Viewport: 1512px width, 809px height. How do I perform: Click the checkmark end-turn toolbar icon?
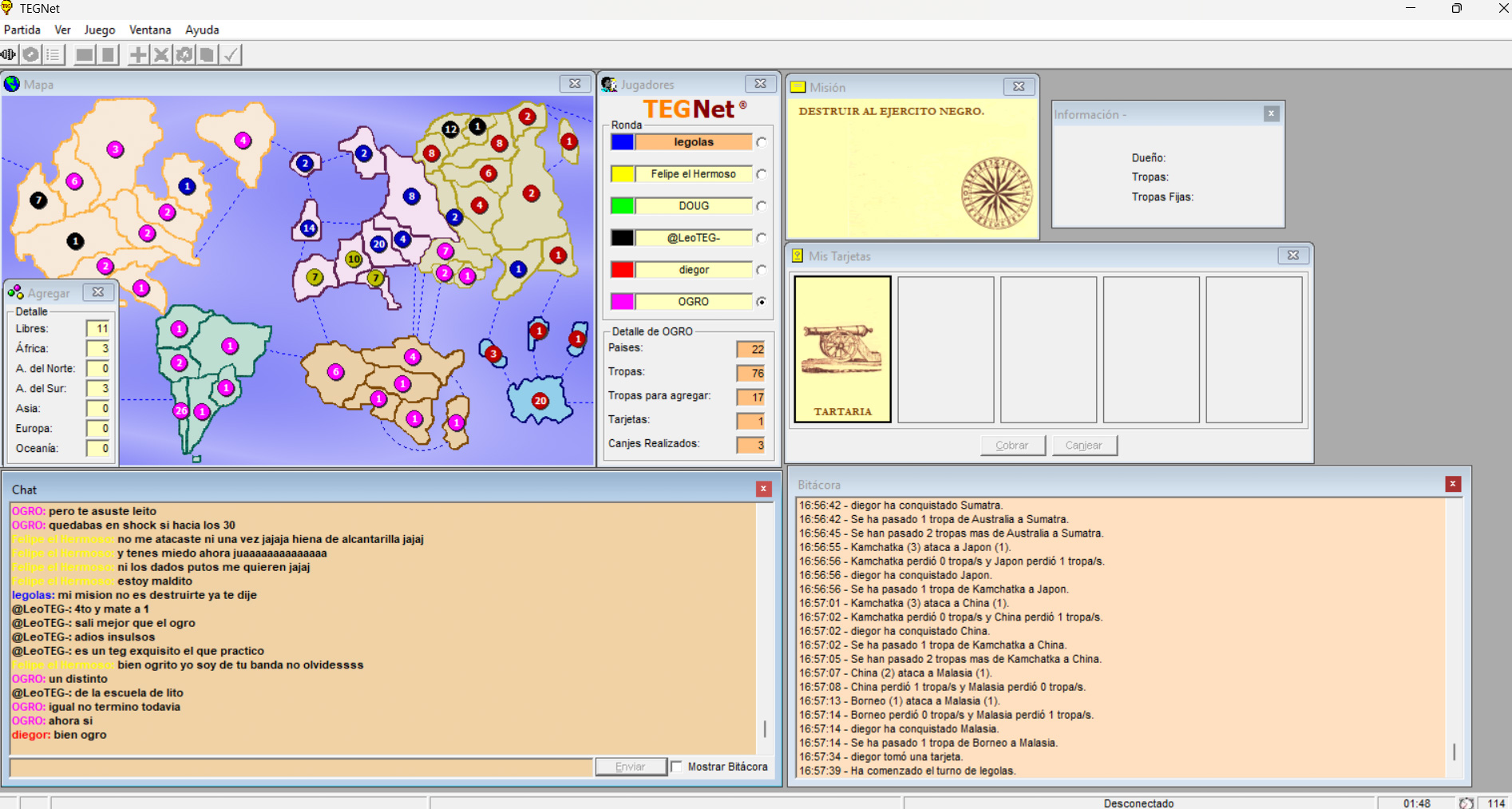(231, 54)
